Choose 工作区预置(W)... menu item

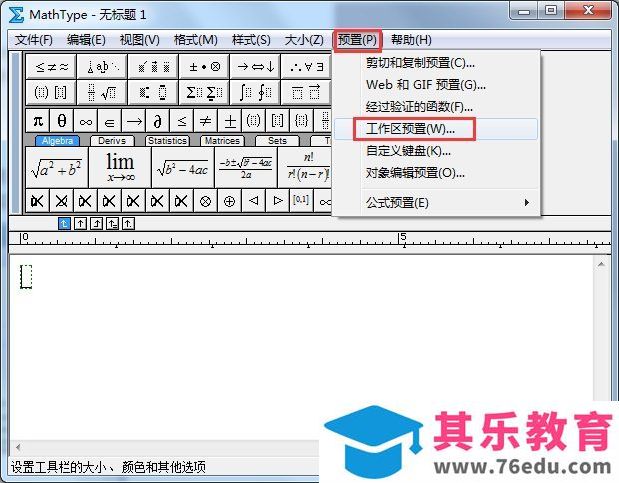[x=436, y=129]
